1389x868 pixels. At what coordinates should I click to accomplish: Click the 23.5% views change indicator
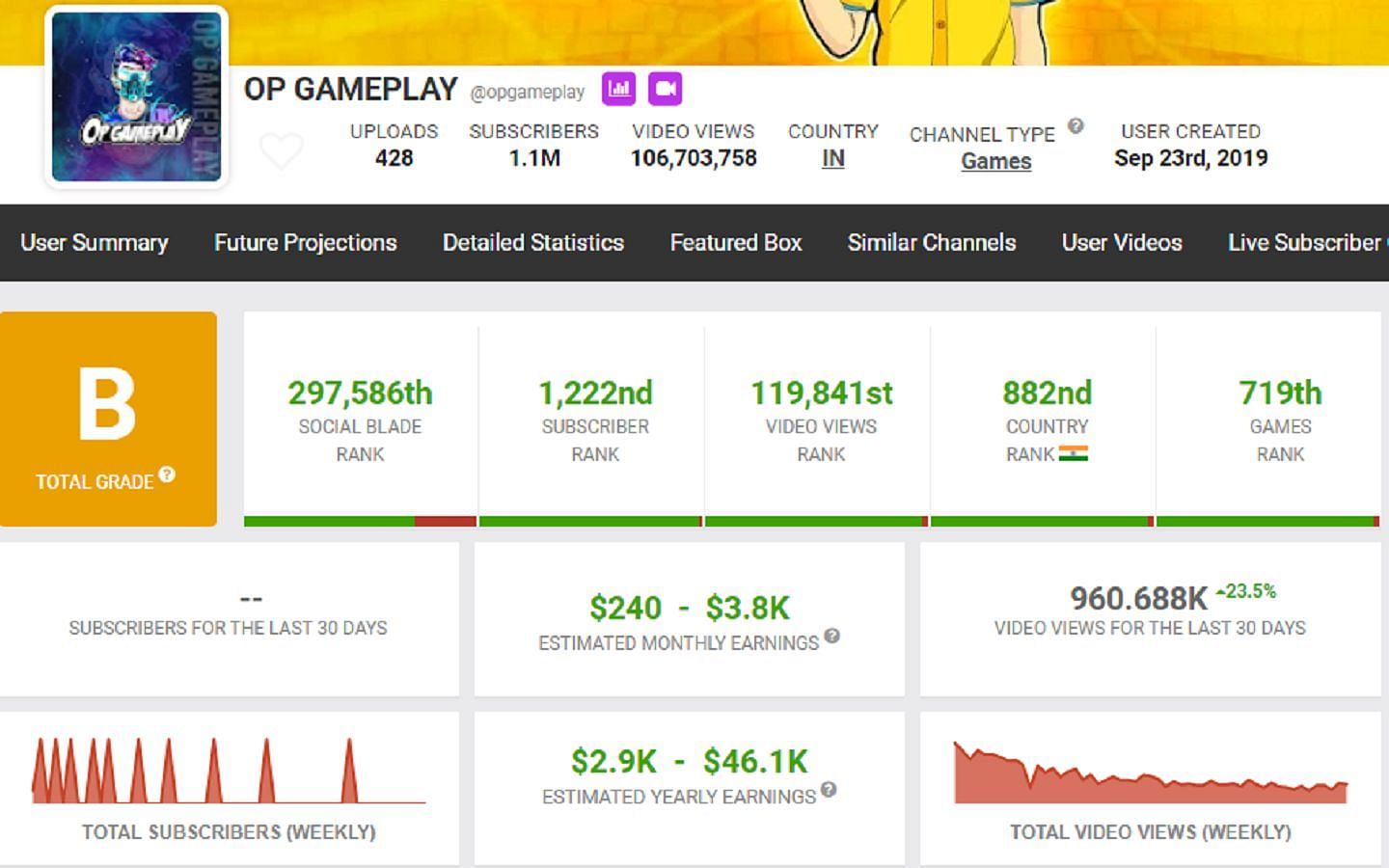coord(1246,591)
